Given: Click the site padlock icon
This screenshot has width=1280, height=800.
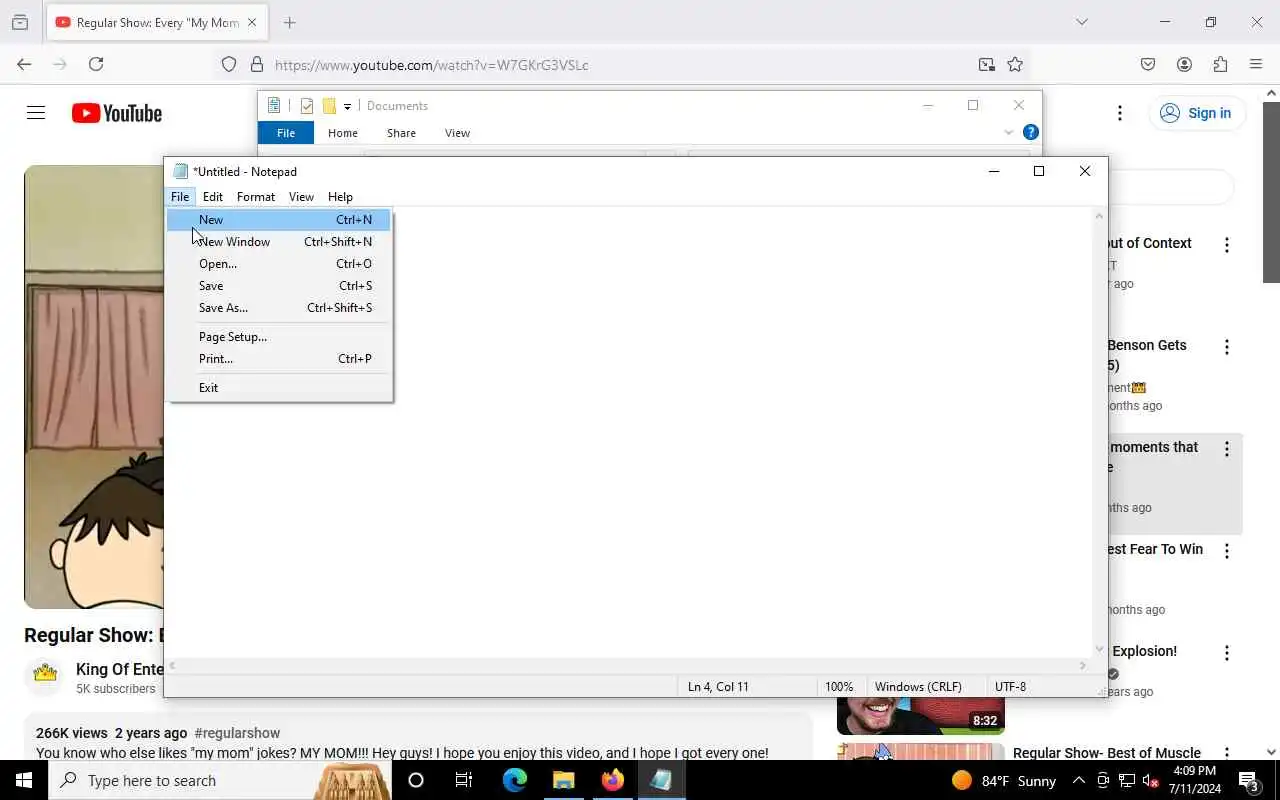Looking at the screenshot, I should pos(257,64).
